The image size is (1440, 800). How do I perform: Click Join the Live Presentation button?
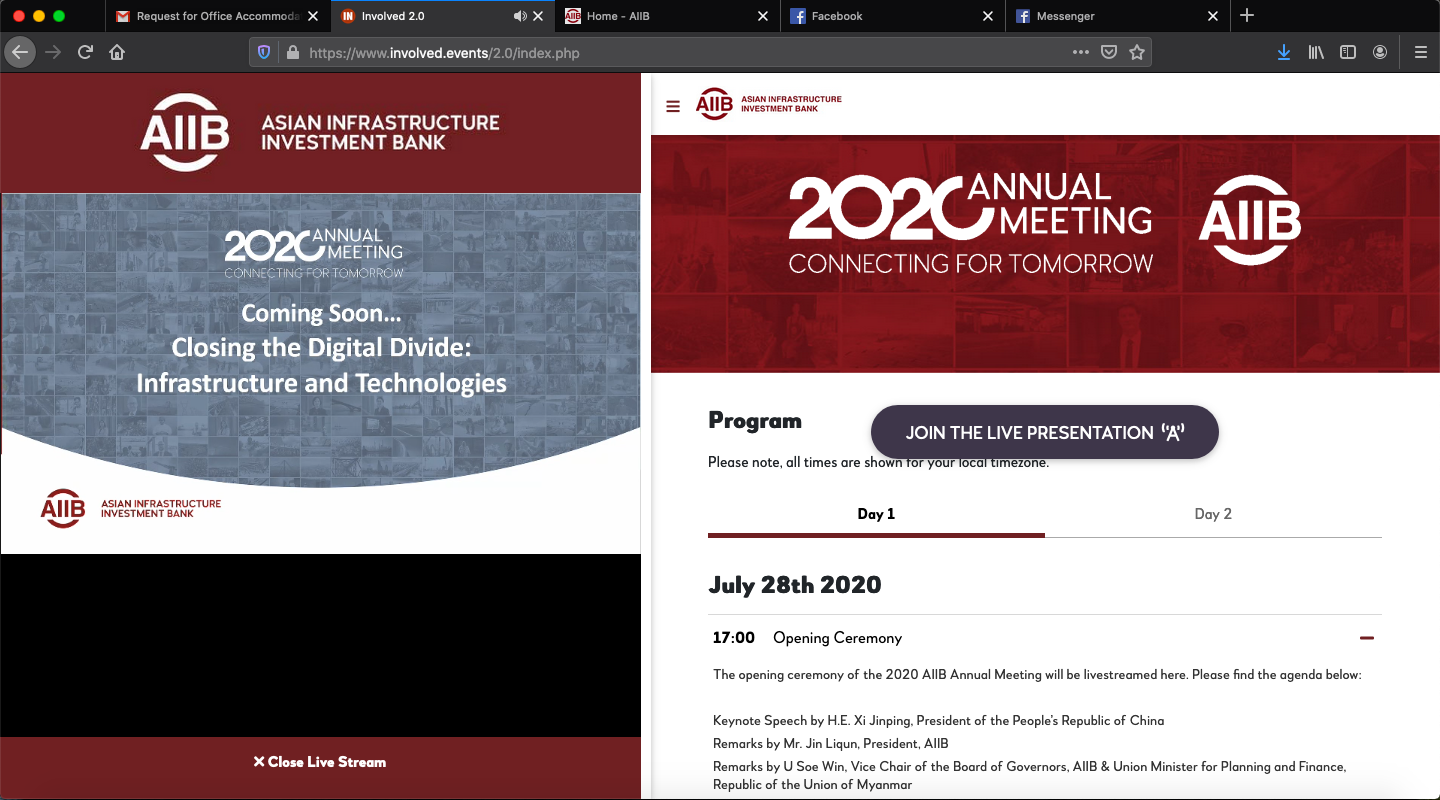tap(1045, 432)
